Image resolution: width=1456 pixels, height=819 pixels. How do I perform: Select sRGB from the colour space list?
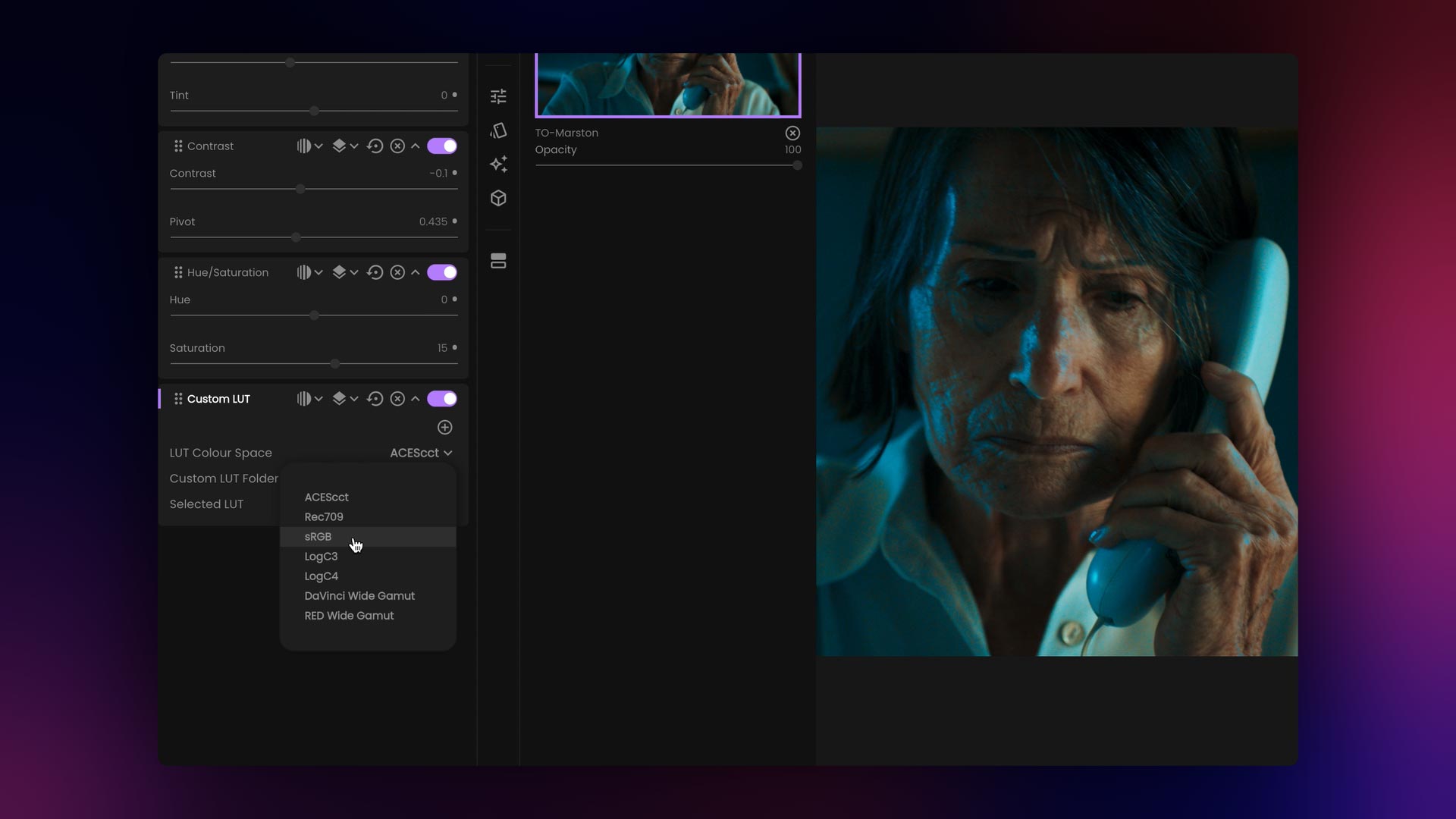click(317, 536)
